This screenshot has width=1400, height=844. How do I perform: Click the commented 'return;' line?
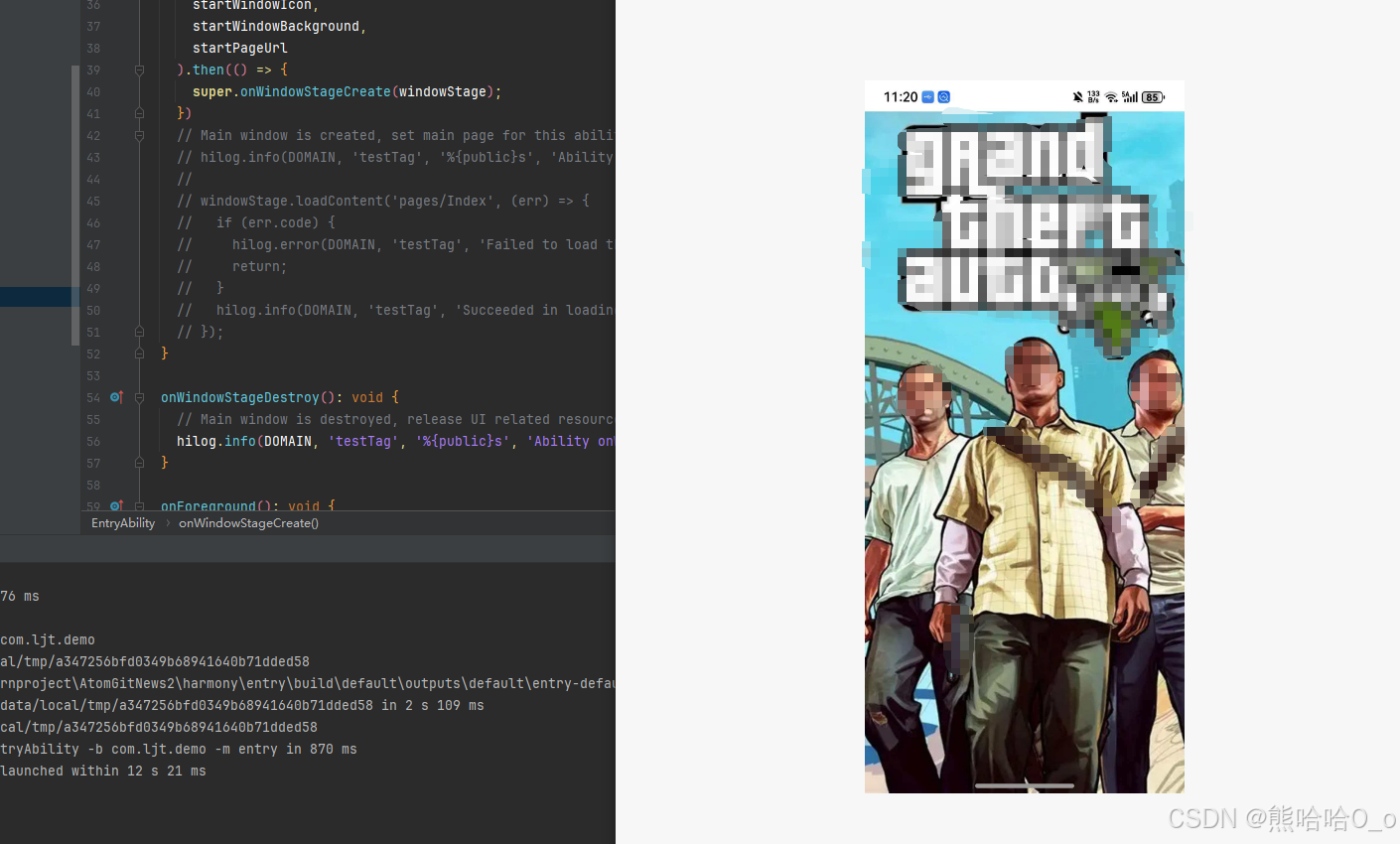click(x=232, y=266)
